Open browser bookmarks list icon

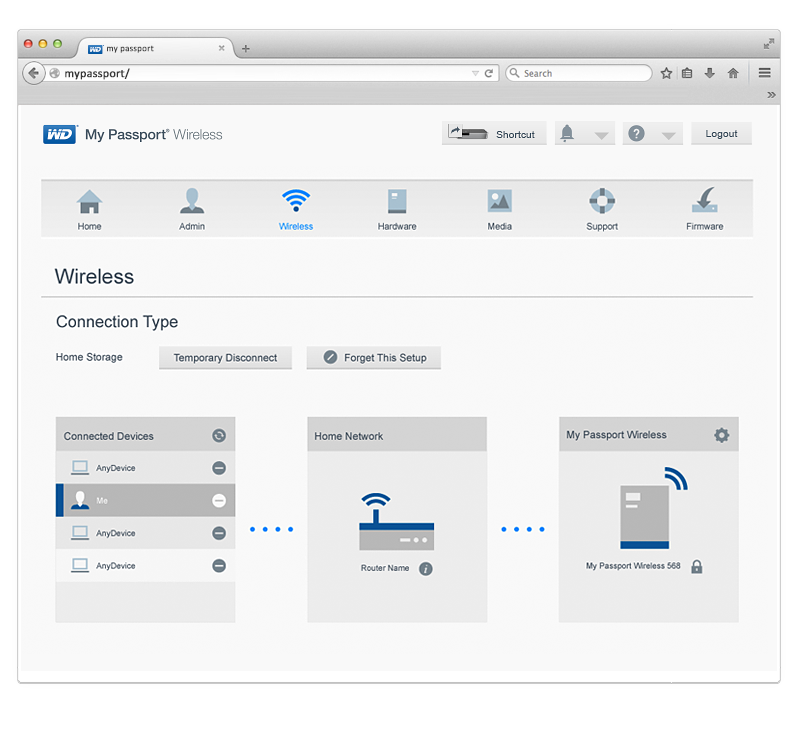point(687,73)
